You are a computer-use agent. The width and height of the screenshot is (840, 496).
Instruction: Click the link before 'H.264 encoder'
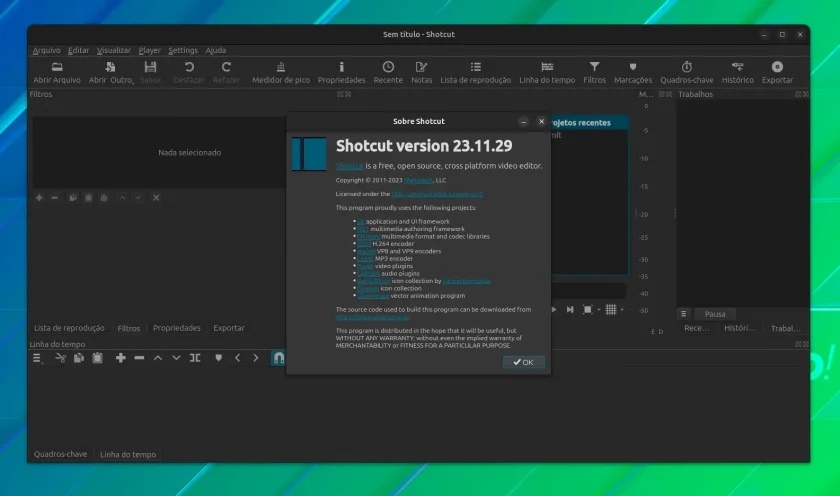[x=364, y=244]
